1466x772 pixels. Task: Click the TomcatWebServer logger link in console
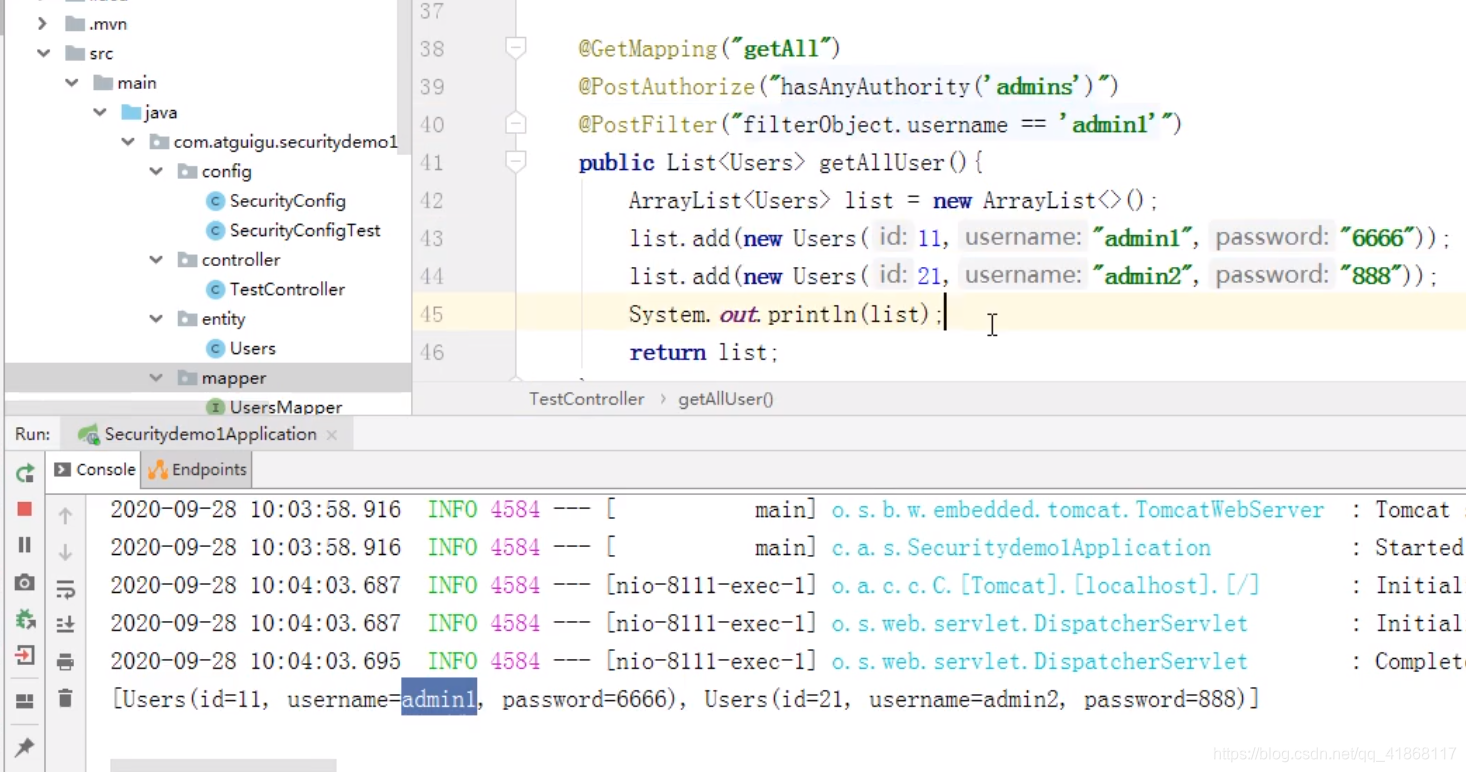[x=1078, y=510]
